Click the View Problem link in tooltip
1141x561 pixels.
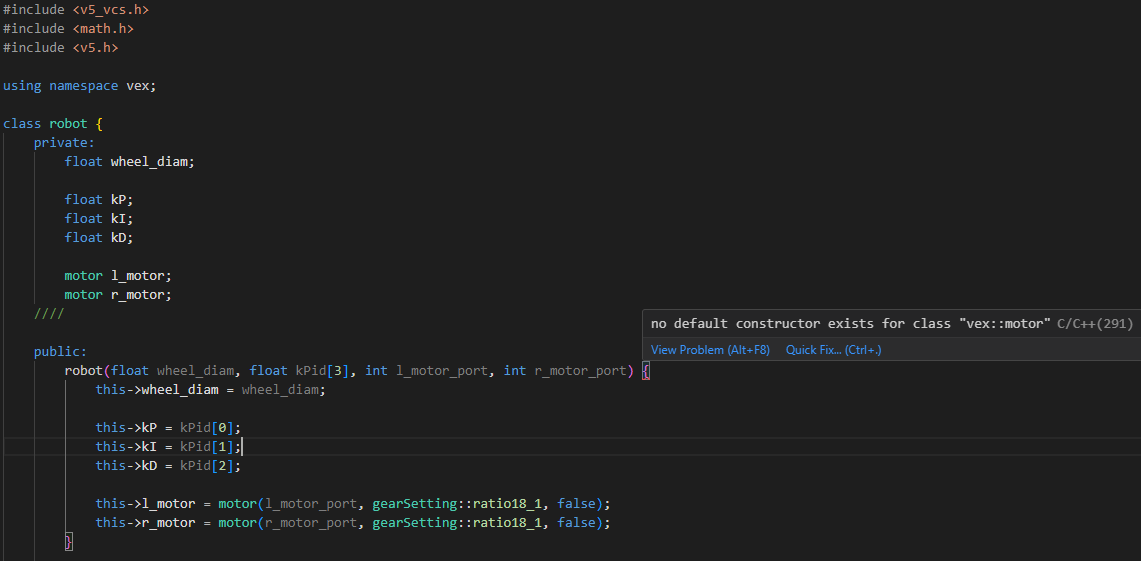coord(710,350)
